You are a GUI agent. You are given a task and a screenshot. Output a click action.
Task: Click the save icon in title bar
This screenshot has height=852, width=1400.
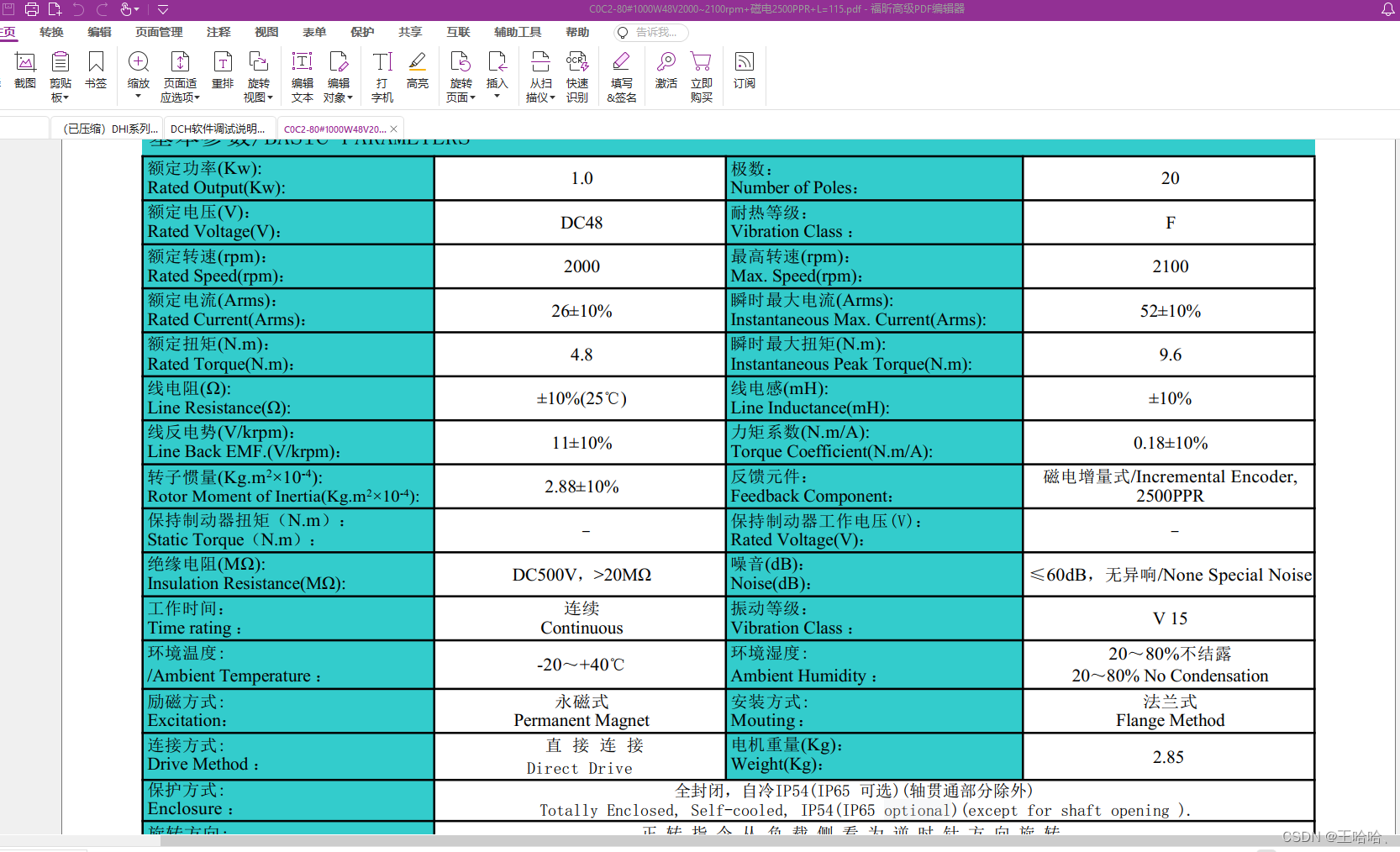click(x=8, y=9)
